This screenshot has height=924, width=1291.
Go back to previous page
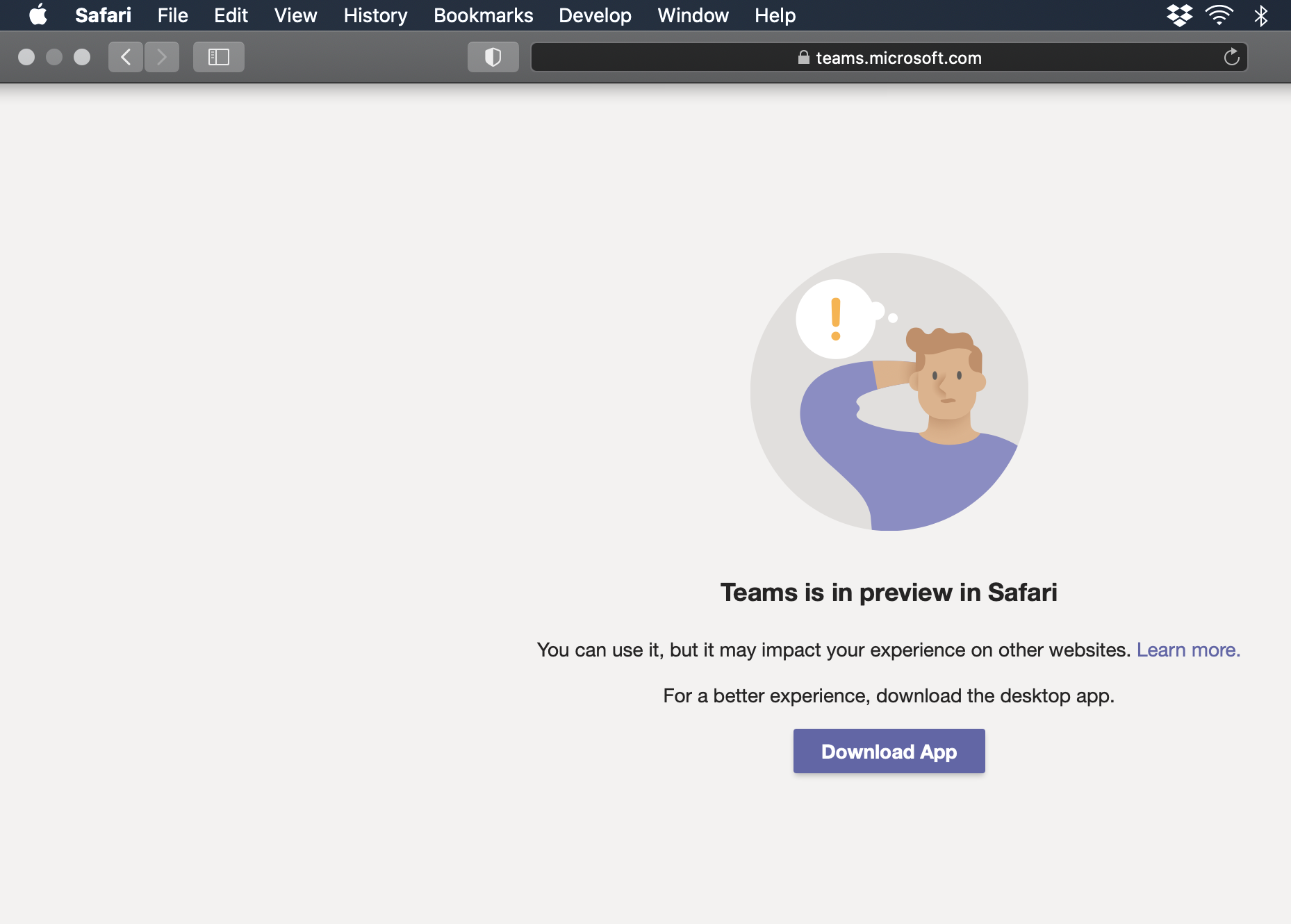(126, 57)
